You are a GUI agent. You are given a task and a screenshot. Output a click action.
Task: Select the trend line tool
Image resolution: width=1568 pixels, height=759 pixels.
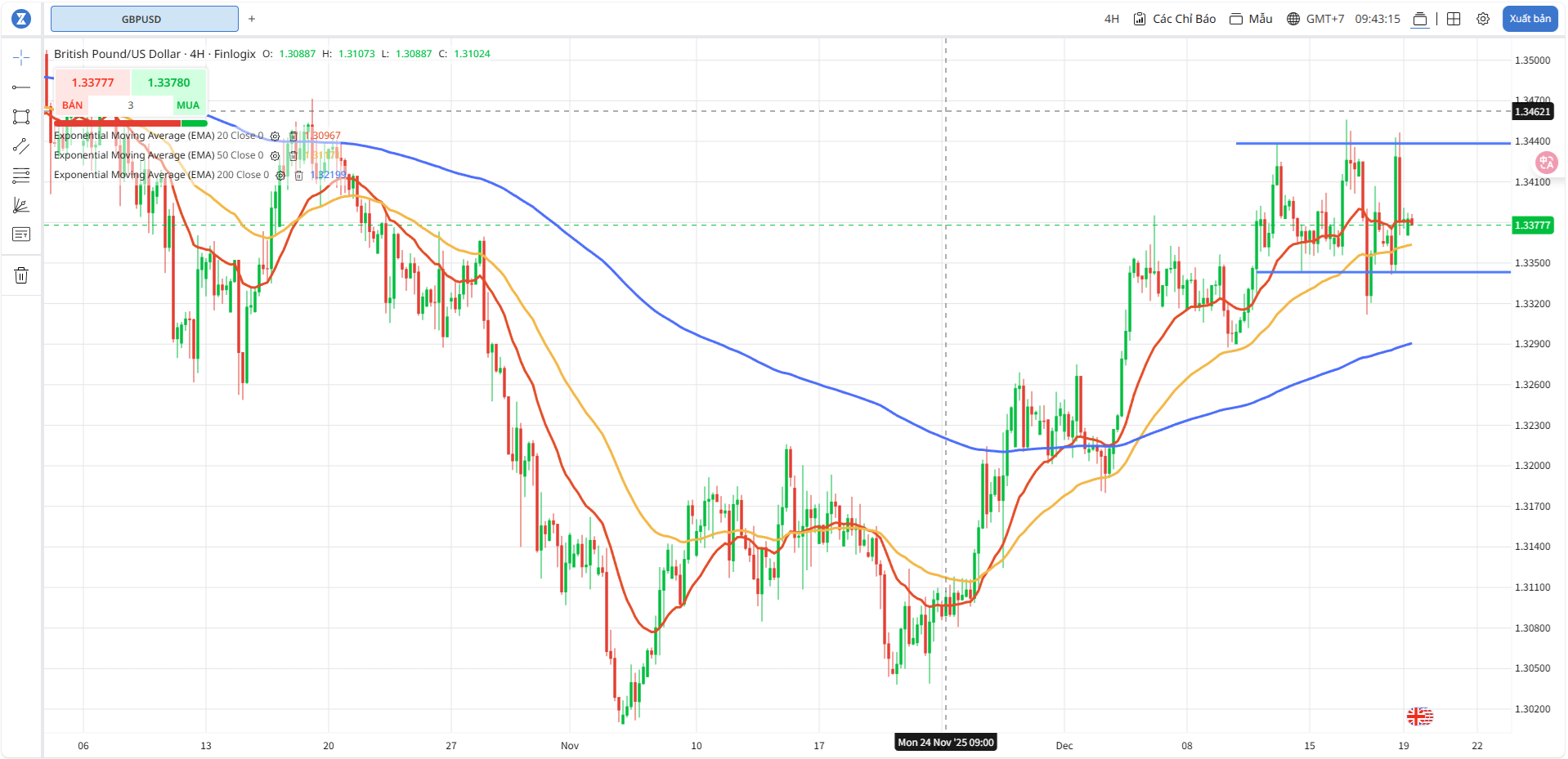point(21,146)
